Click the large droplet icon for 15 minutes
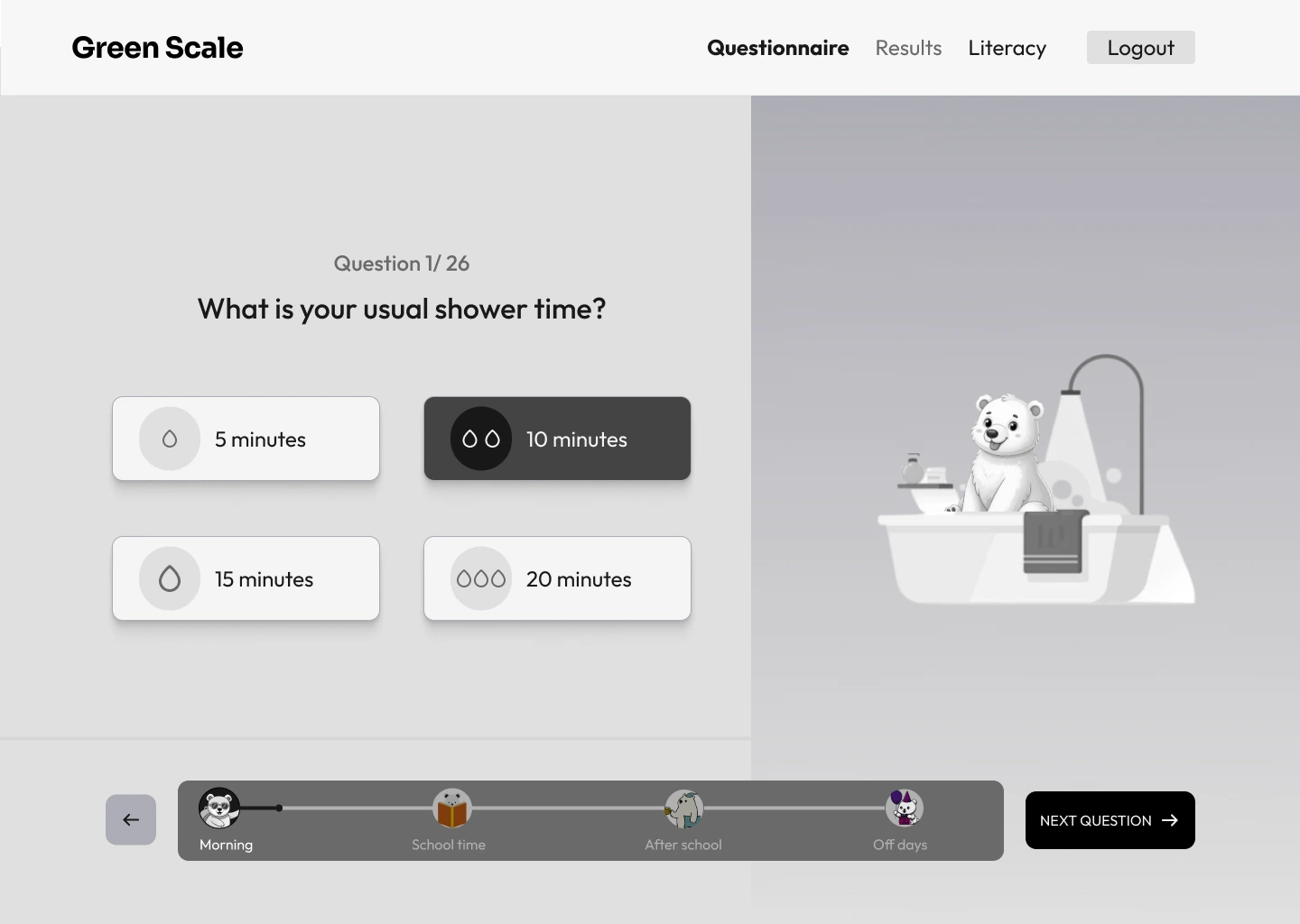Screen dimensions: 1300x924 169,579
